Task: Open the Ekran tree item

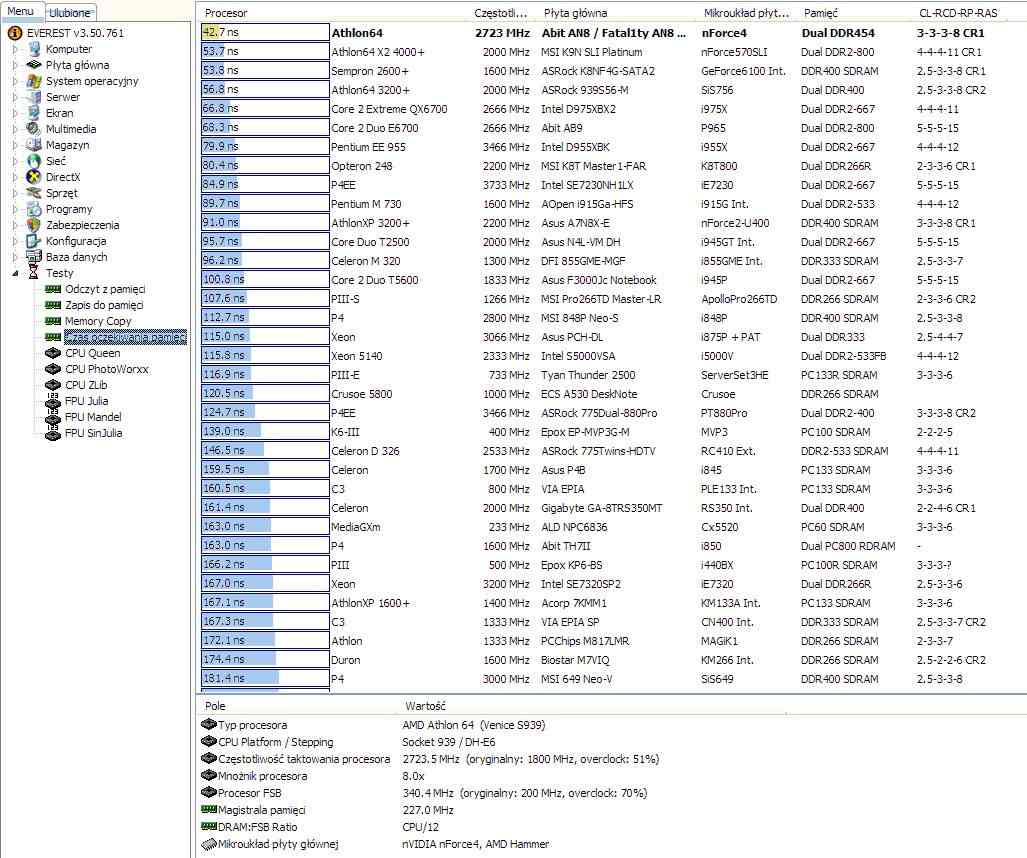Action: click(60, 113)
